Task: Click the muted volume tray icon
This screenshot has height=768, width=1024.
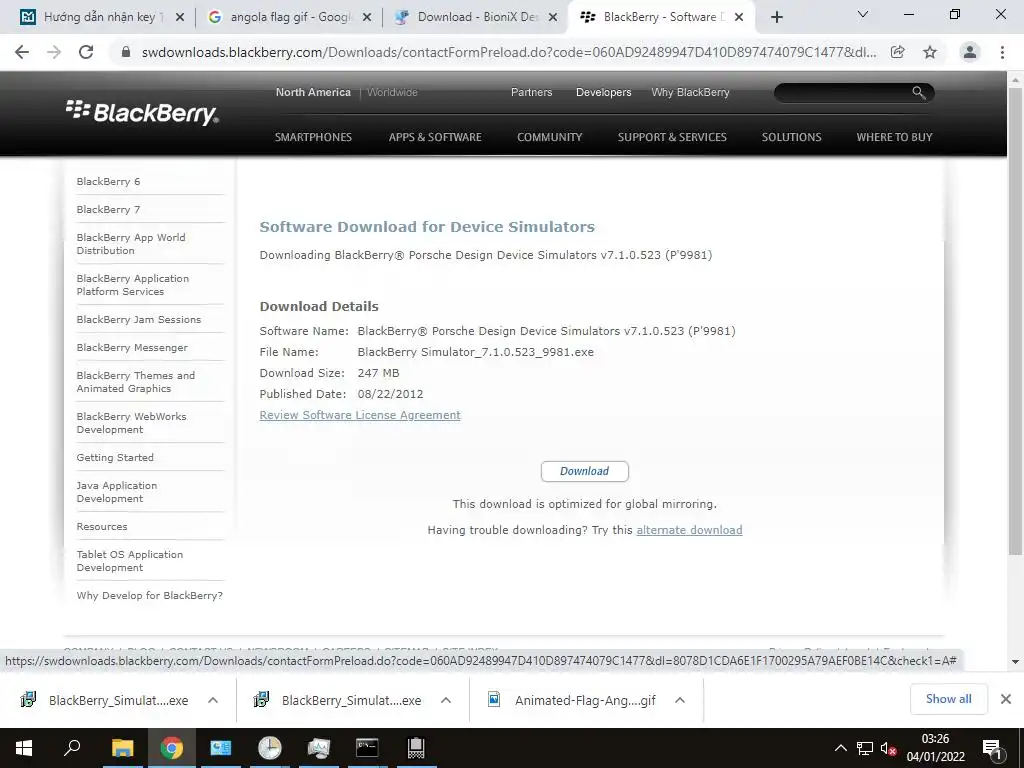Action: click(x=888, y=748)
